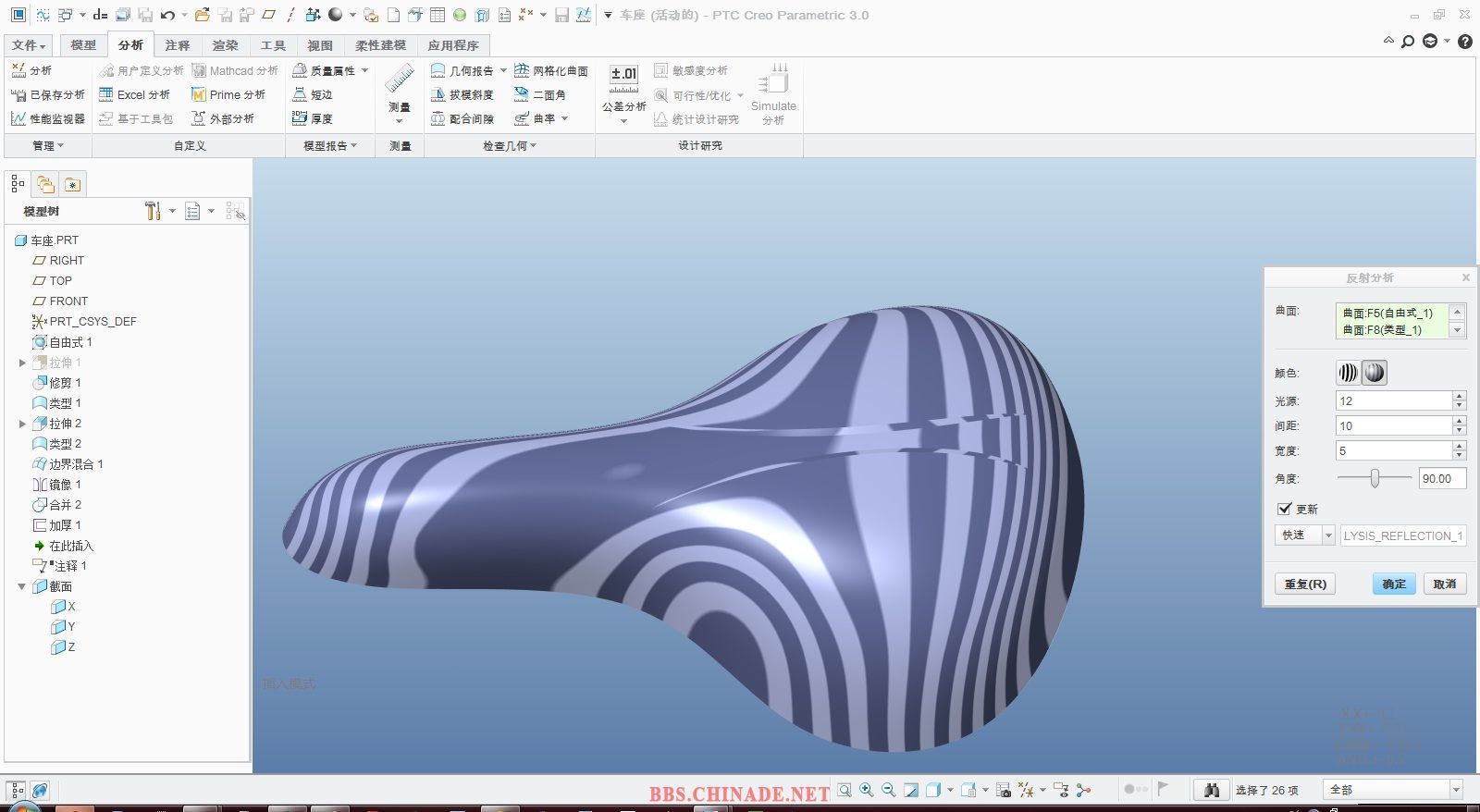Collapse the 截面 section tree node

tap(22, 586)
